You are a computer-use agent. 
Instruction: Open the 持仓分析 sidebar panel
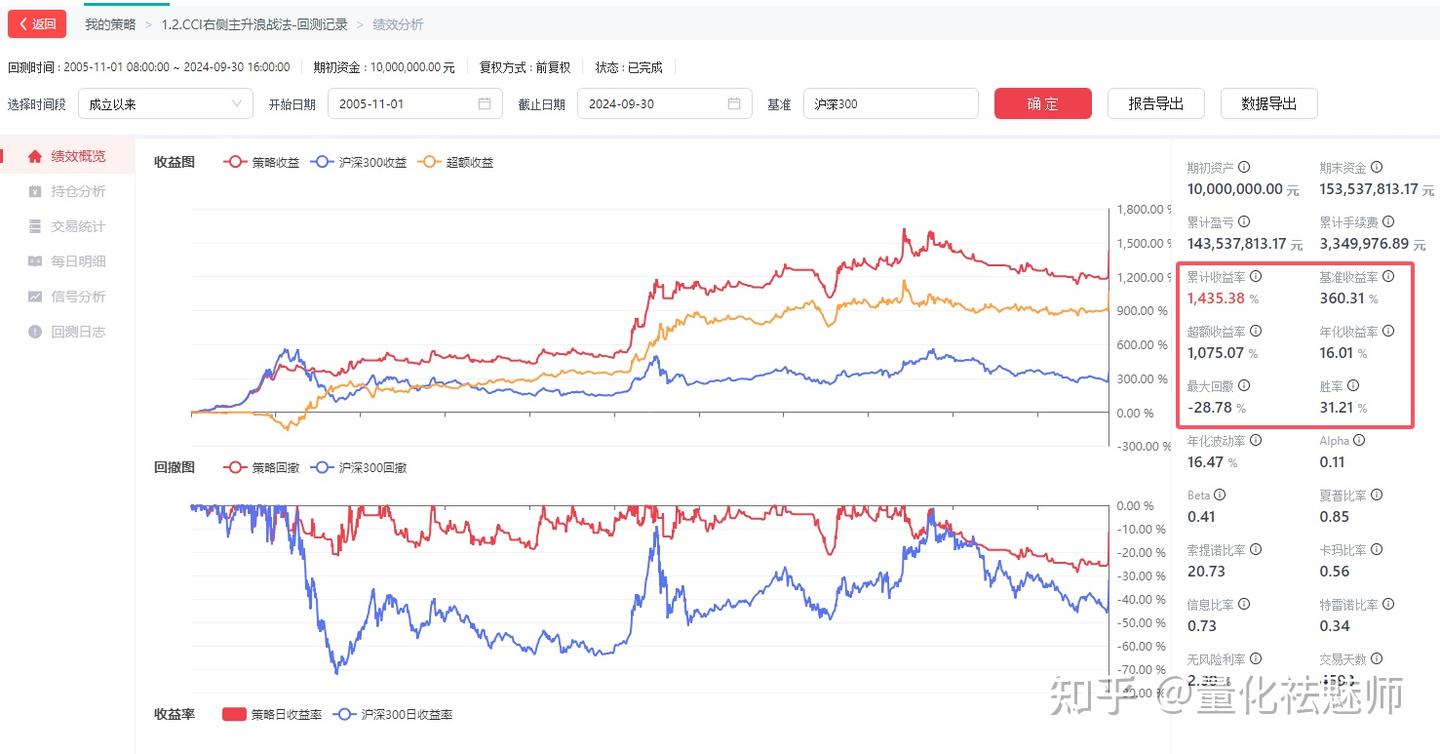(x=75, y=190)
